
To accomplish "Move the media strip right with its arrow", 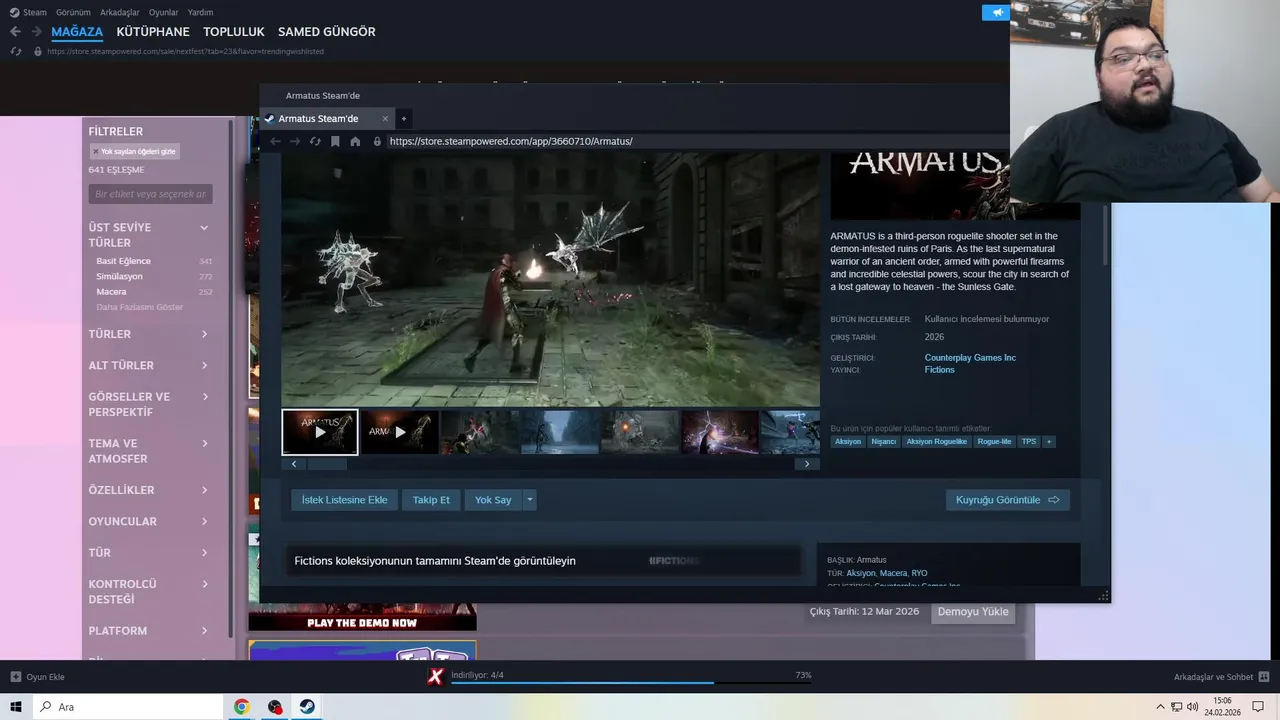I will click(x=807, y=464).
